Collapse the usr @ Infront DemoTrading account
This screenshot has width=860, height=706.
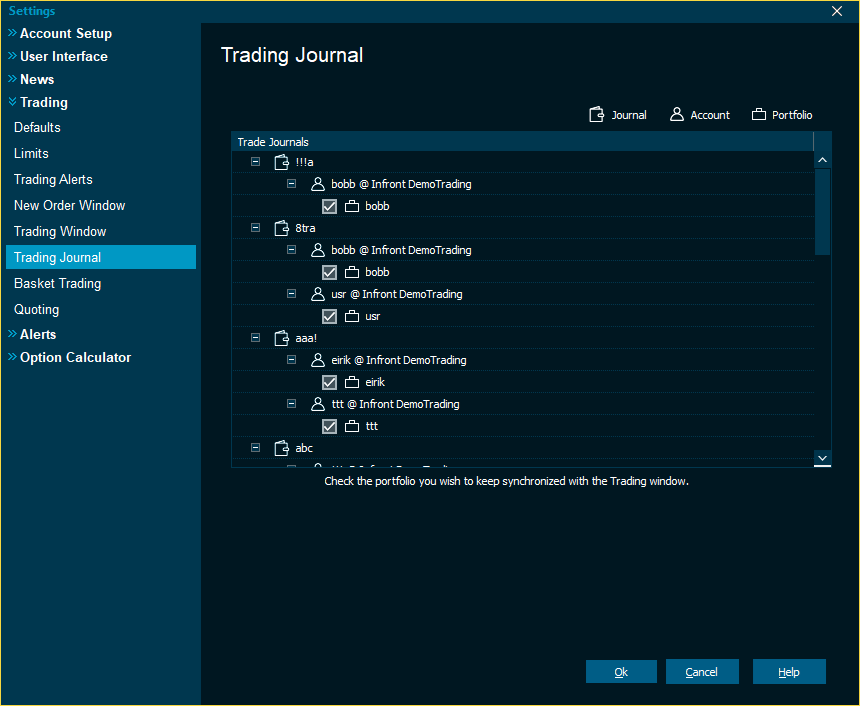coord(291,294)
